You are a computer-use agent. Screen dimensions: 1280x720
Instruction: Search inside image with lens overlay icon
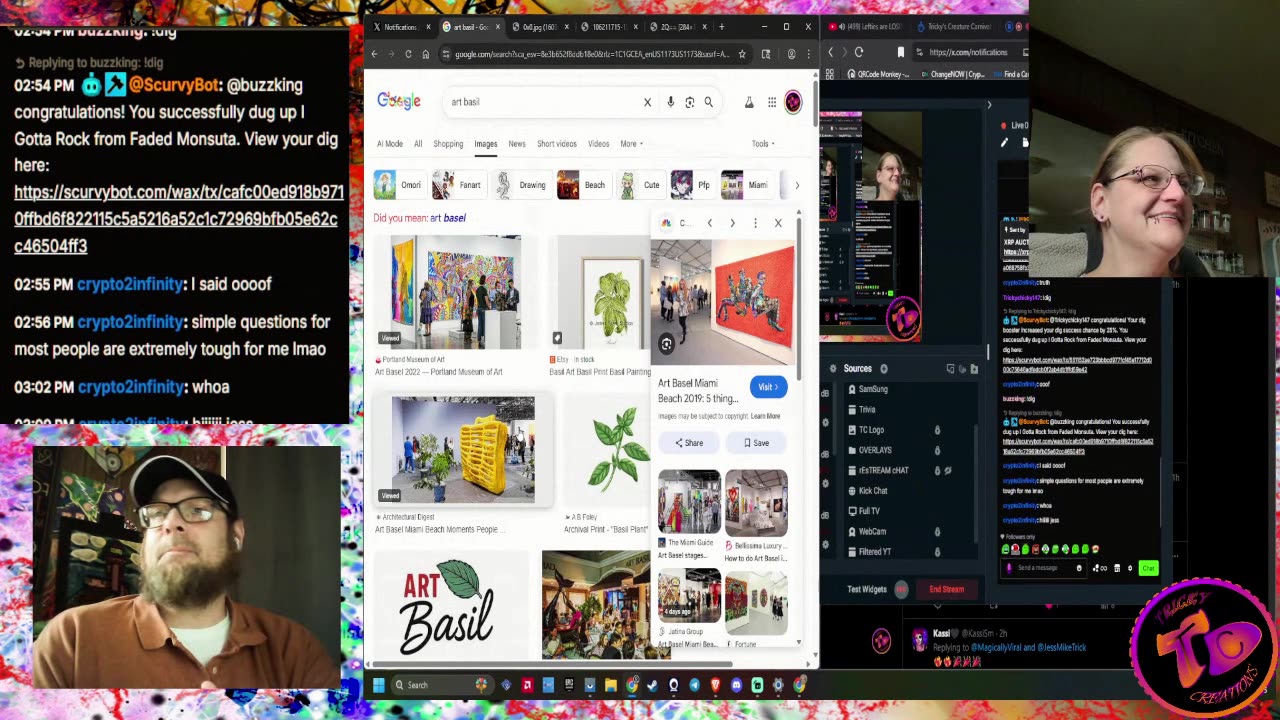pos(666,345)
